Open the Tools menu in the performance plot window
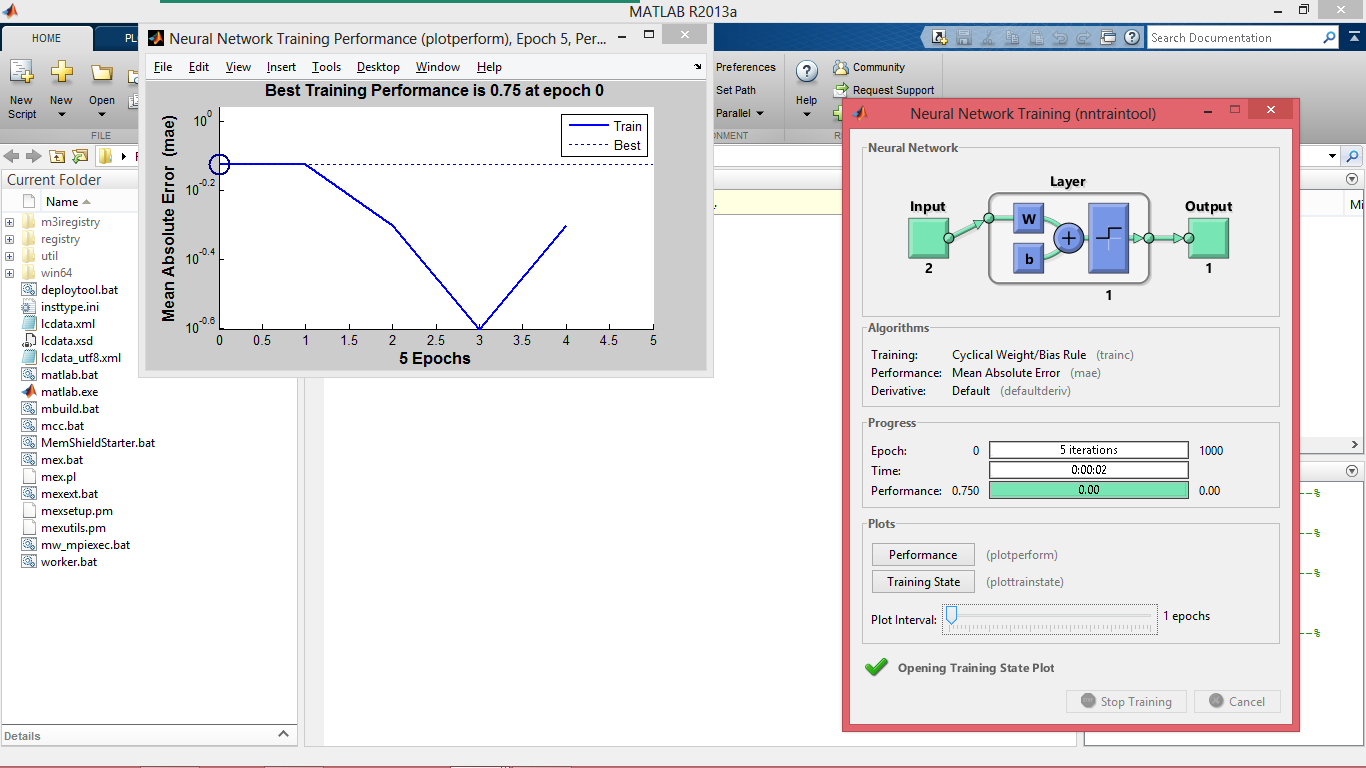This screenshot has width=1366, height=768. [x=326, y=67]
